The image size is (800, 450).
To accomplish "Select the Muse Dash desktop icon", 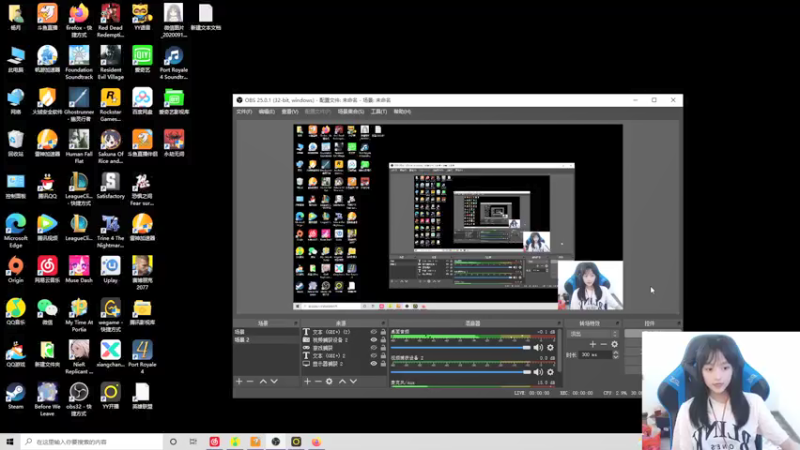I will click(x=79, y=270).
